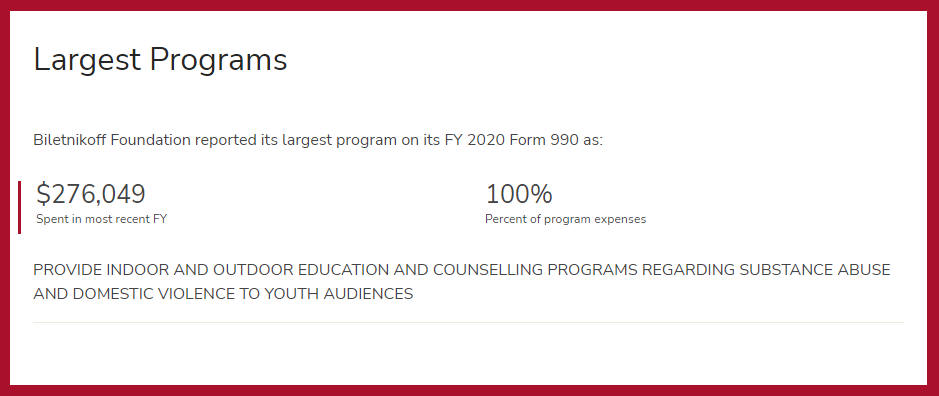Select the $276,049 spending amount

click(90, 195)
